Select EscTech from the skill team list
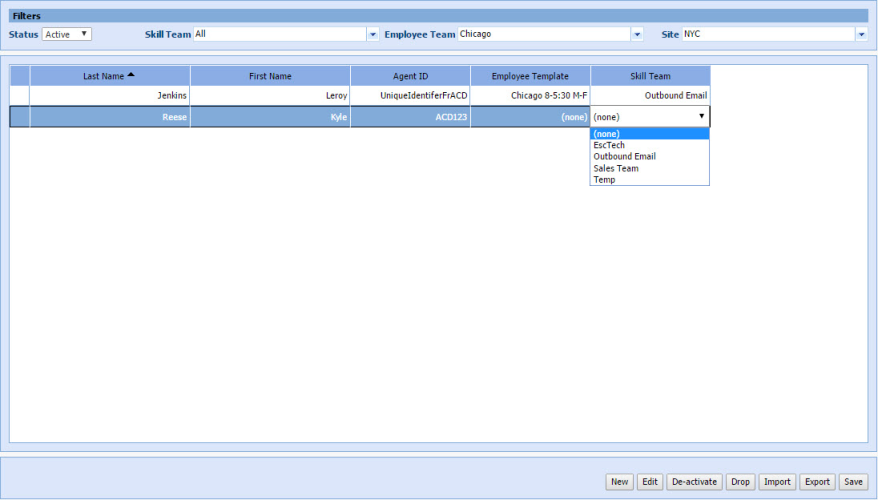The height and width of the screenshot is (500, 878). pos(608,145)
